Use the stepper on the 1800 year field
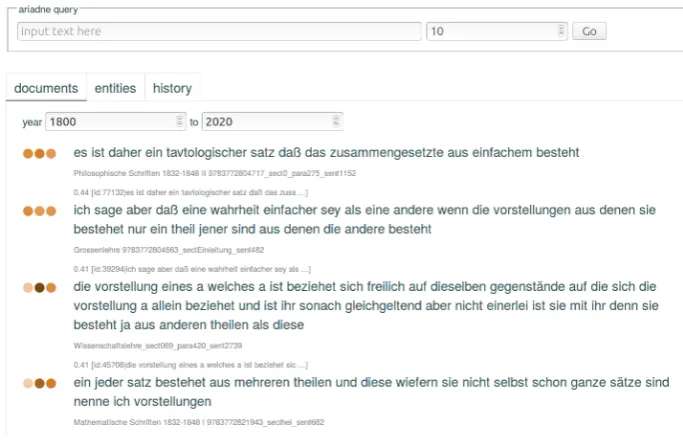The width and height of the screenshot is (683, 440). pyautogui.click(x=179, y=121)
